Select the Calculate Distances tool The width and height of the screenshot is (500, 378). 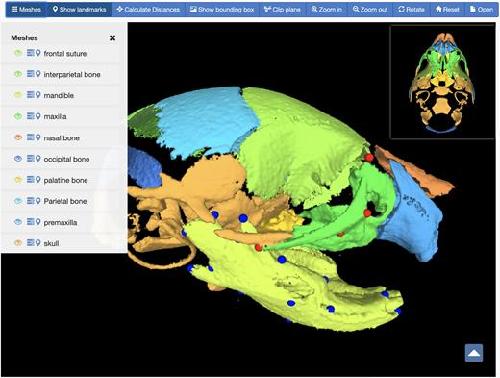(148, 10)
